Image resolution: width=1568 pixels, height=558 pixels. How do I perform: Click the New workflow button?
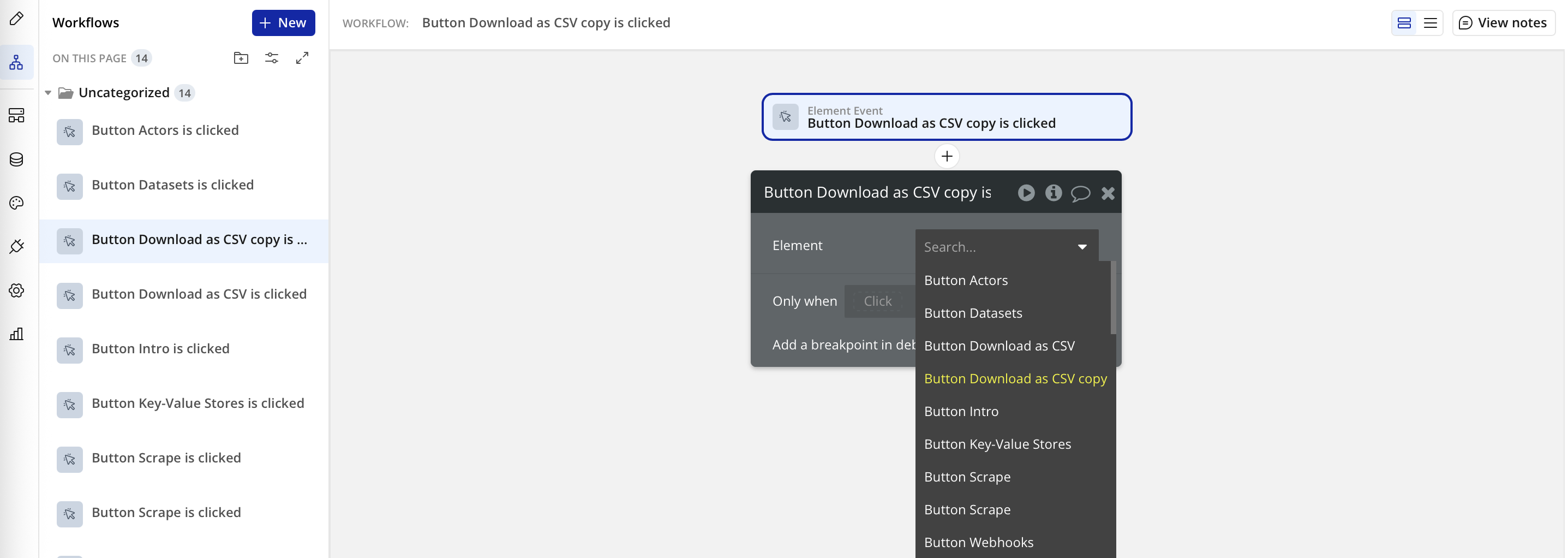point(283,22)
